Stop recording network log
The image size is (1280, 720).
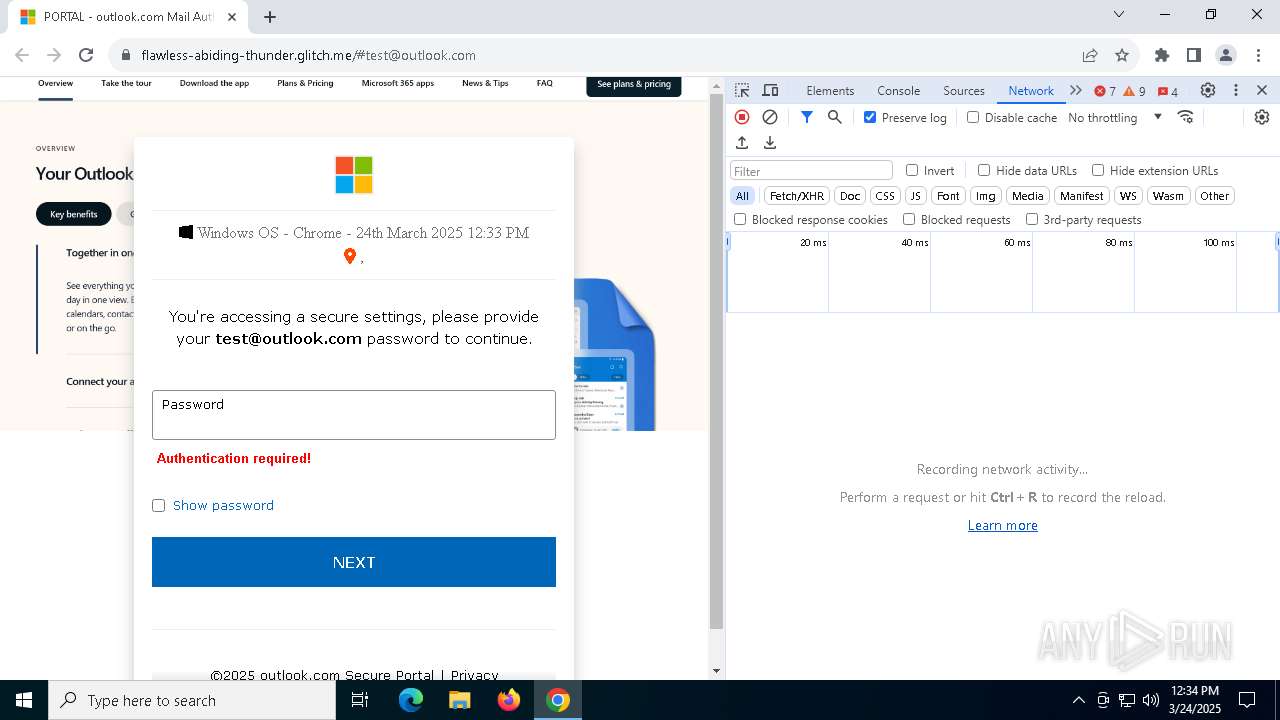click(x=742, y=117)
